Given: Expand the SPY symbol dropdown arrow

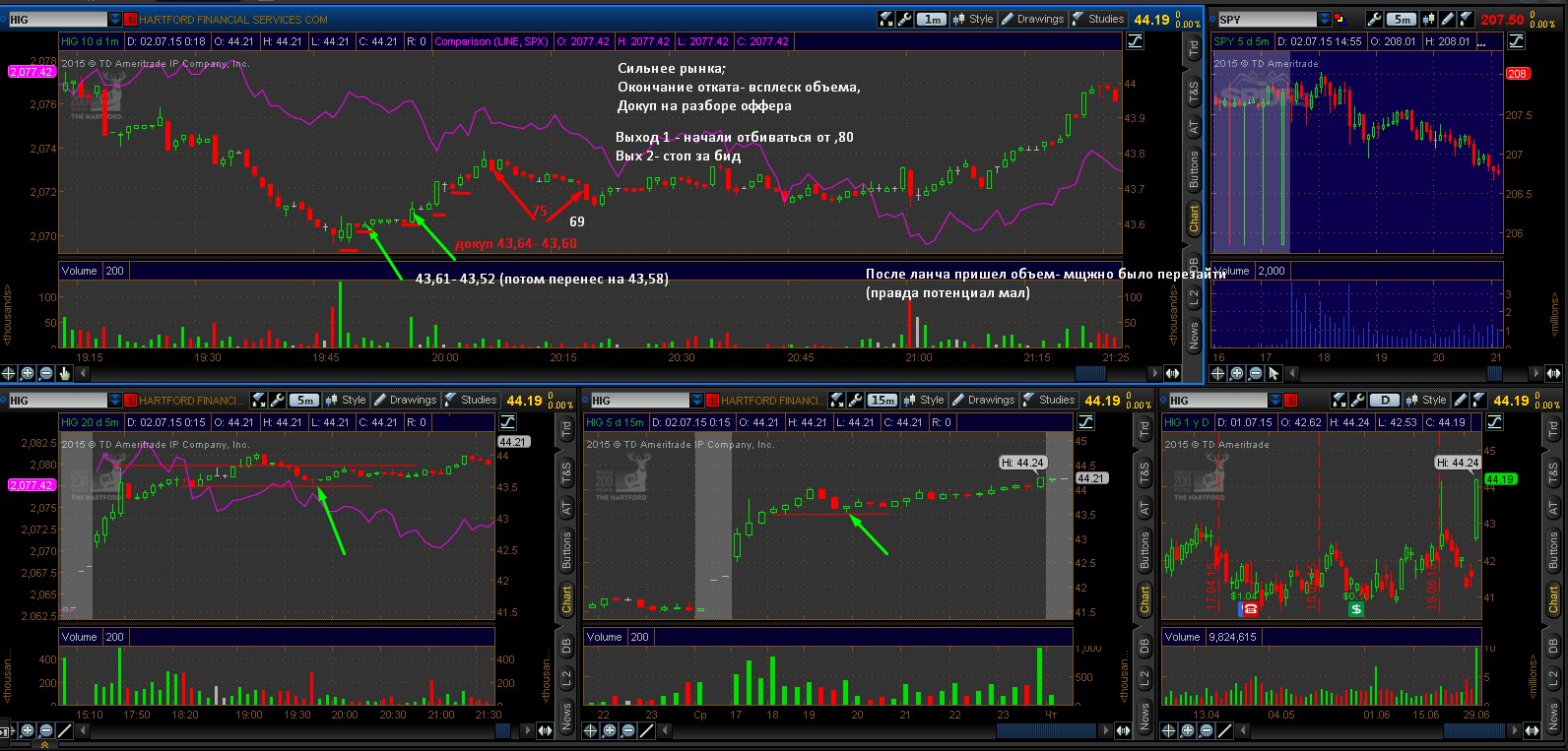Looking at the screenshot, I should click(1325, 19).
